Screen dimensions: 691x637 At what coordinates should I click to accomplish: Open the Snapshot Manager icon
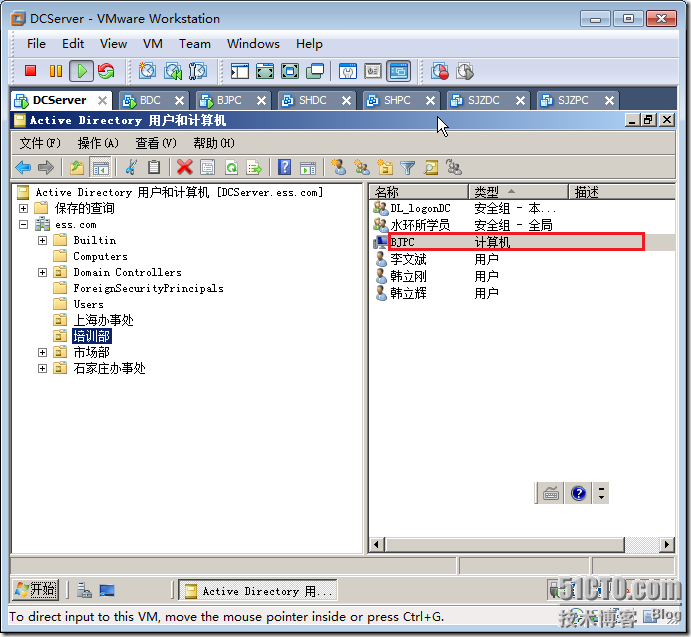(x=198, y=71)
